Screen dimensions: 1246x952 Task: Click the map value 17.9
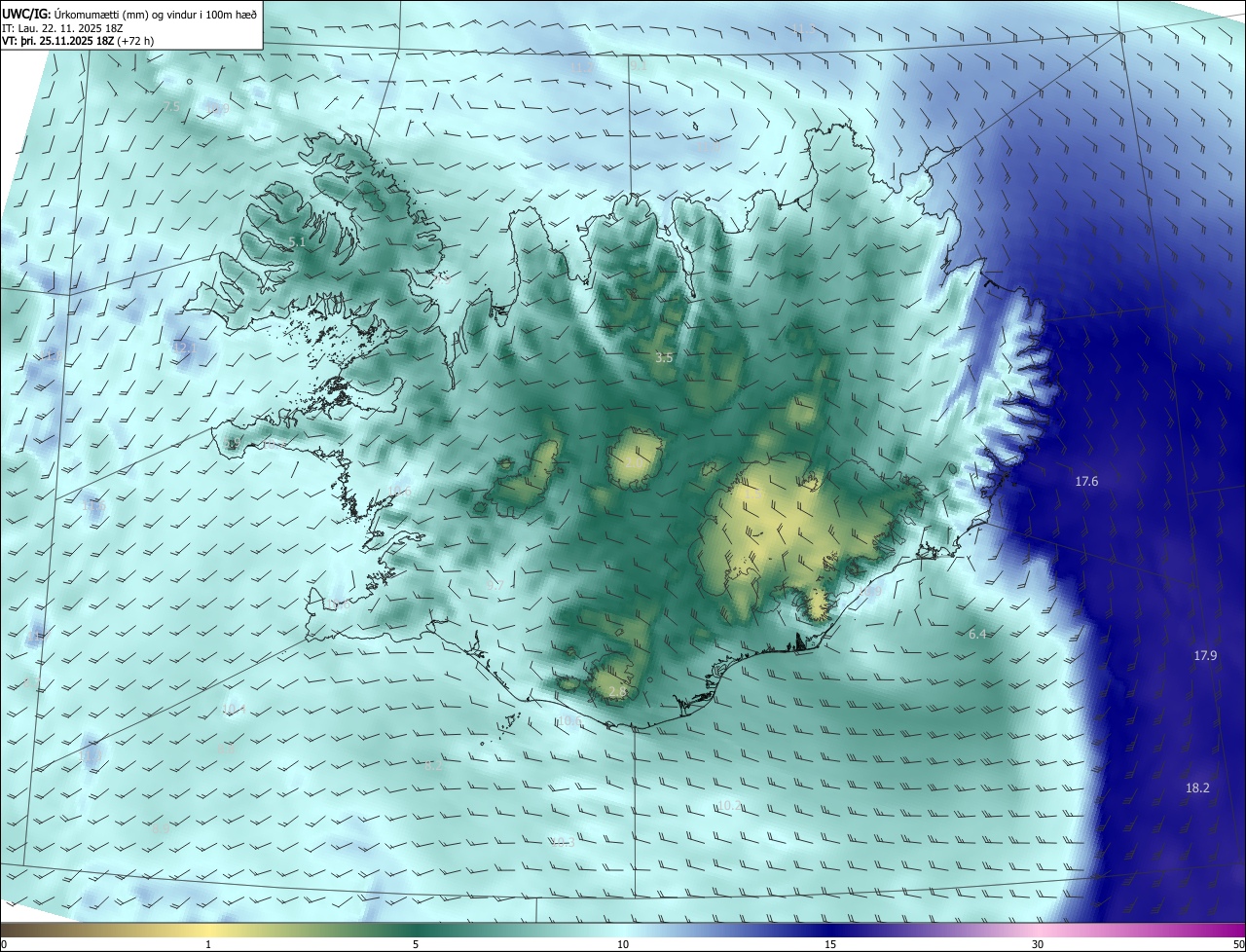(x=1205, y=656)
